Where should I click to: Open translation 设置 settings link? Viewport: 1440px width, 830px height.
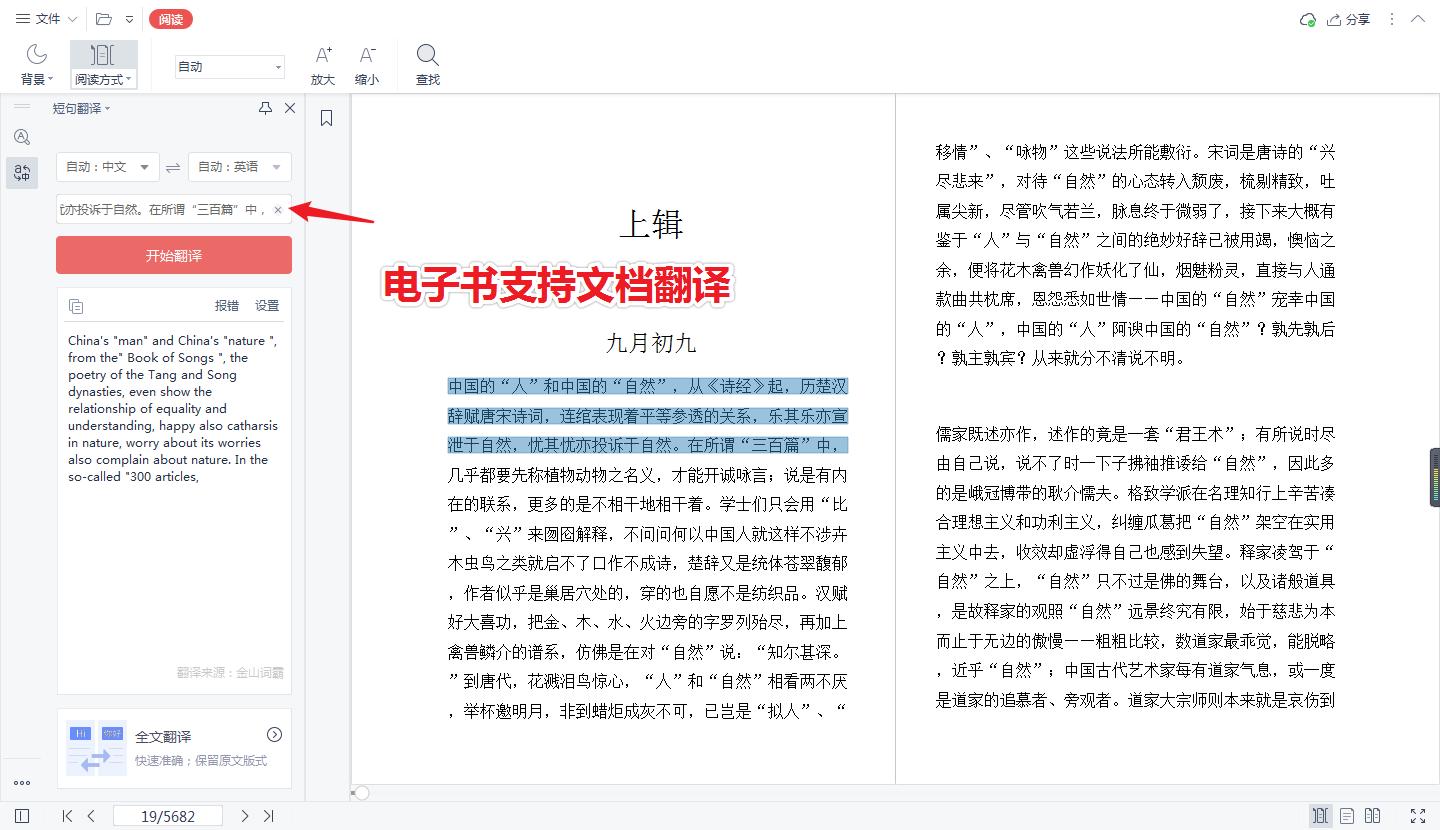coord(267,306)
